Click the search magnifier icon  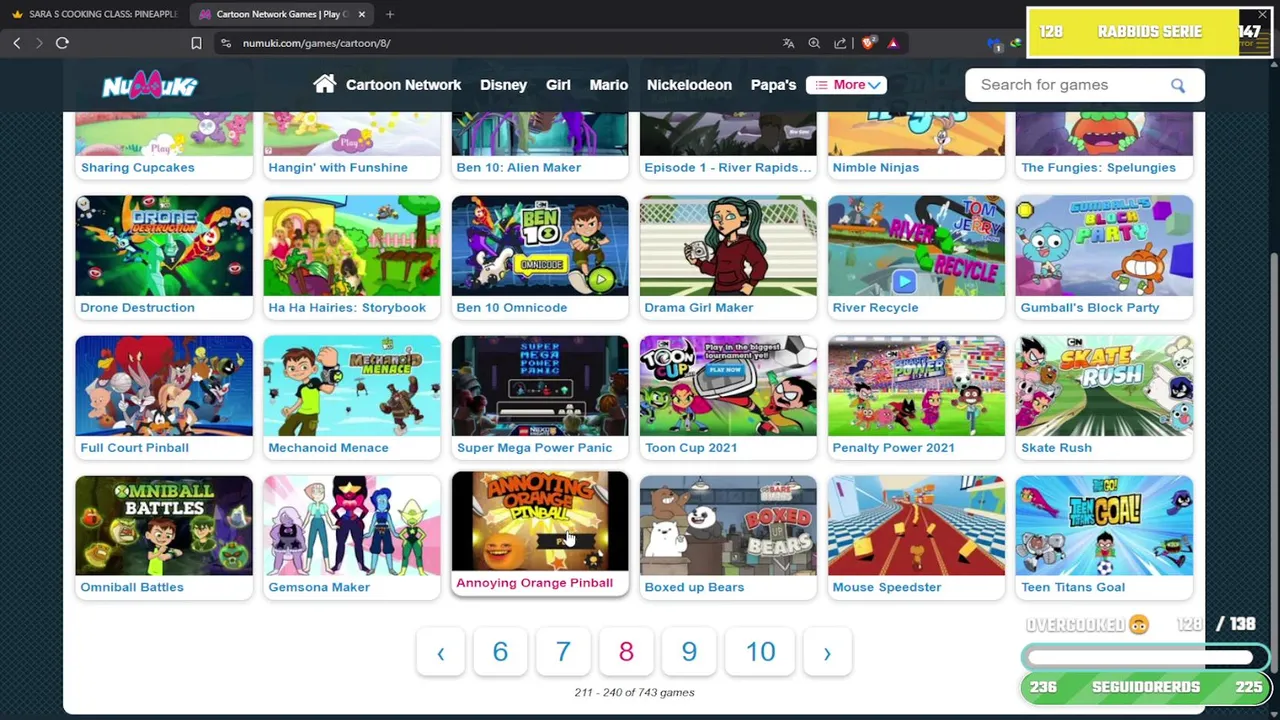(1177, 85)
